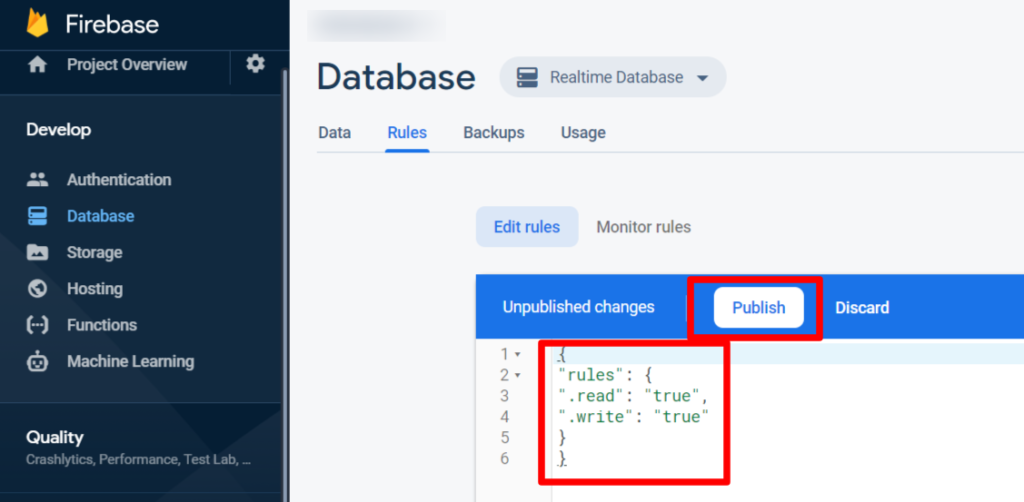Open Storage in sidebar

tap(94, 253)
